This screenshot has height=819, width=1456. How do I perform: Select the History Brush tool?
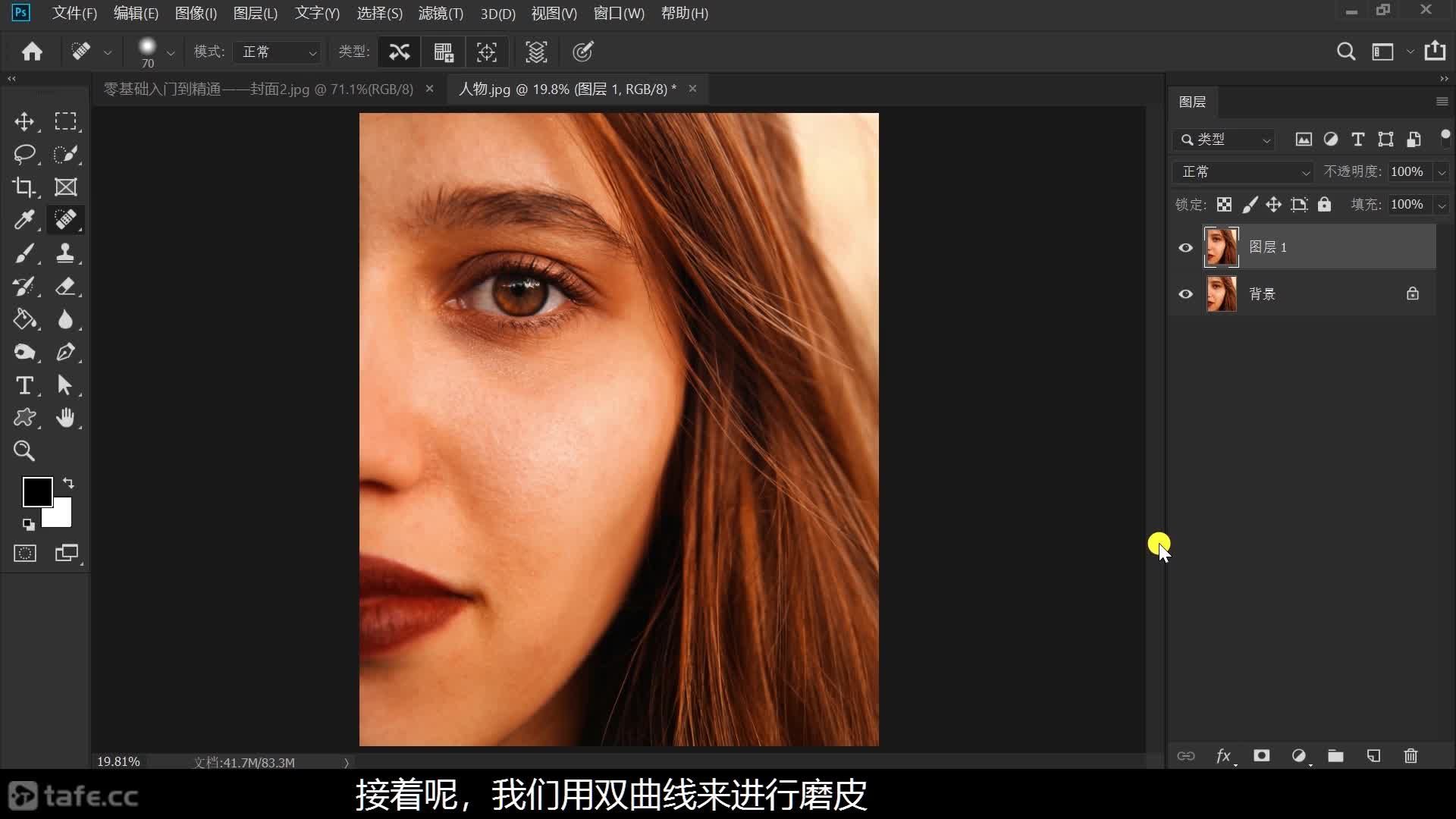24,287
